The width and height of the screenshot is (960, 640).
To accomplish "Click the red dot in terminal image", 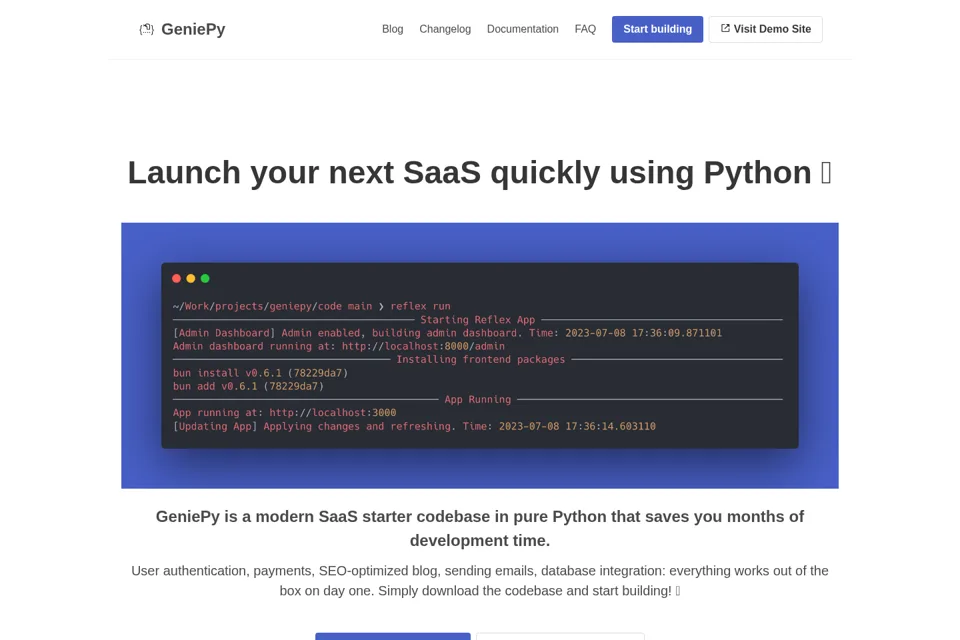I will [176, 279].
